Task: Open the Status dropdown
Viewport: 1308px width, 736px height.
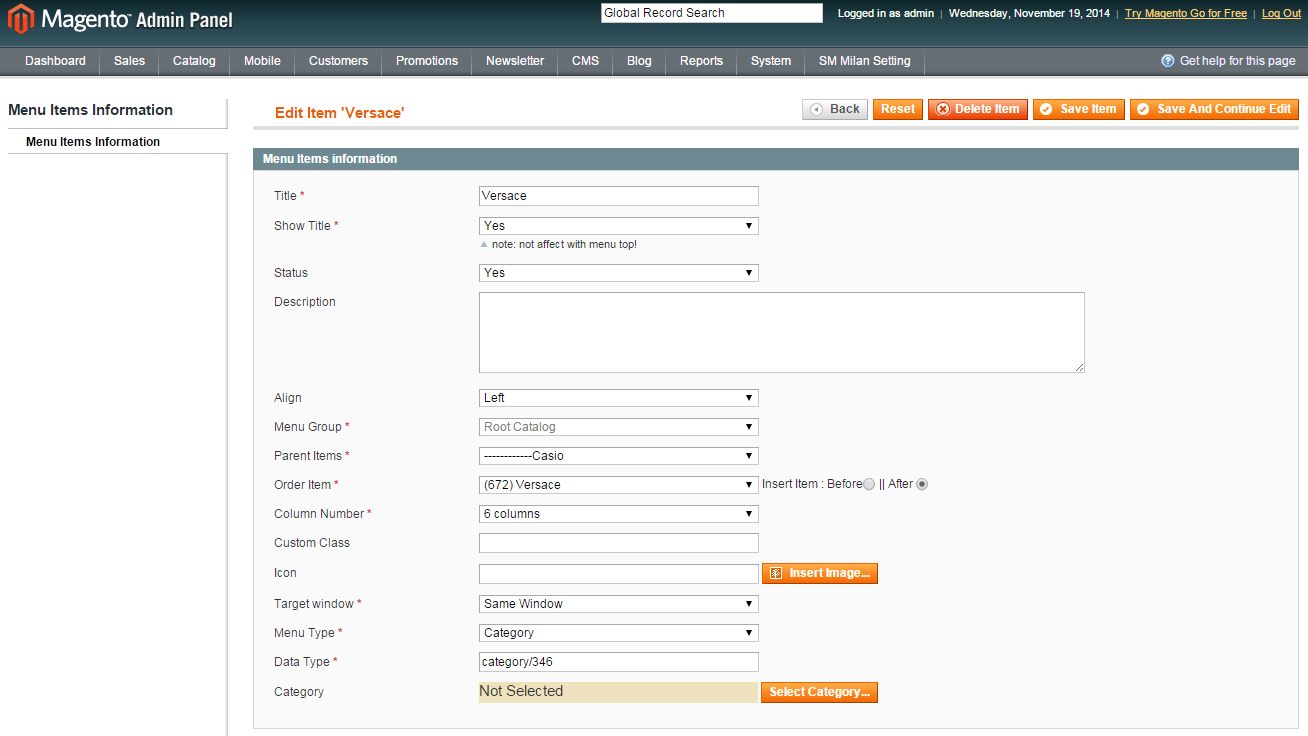Action: click(x=619, y=273)
